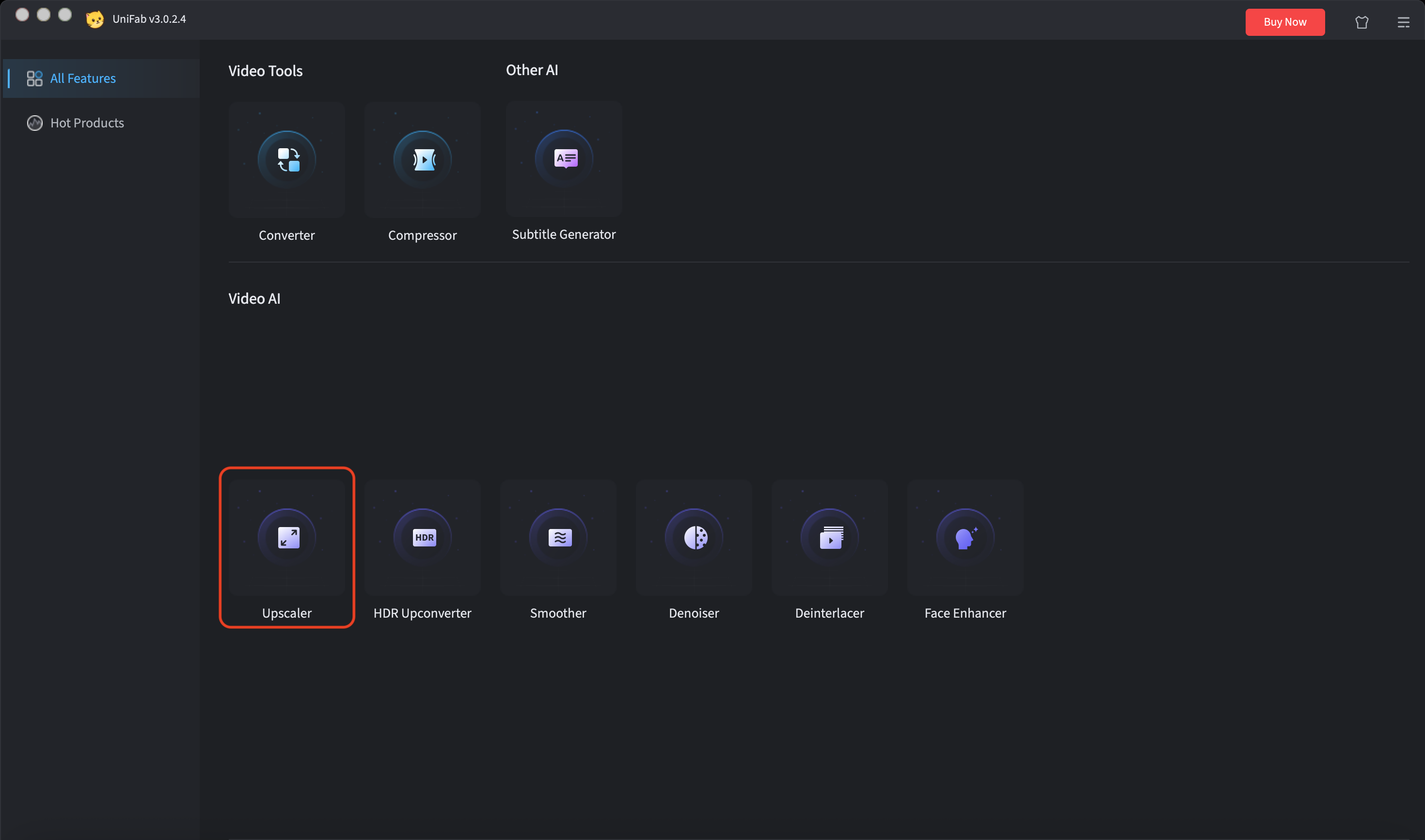This screenshot has height=840, width=1425.
Task: Click the Buy Now button
Action: click(1284, 22)
